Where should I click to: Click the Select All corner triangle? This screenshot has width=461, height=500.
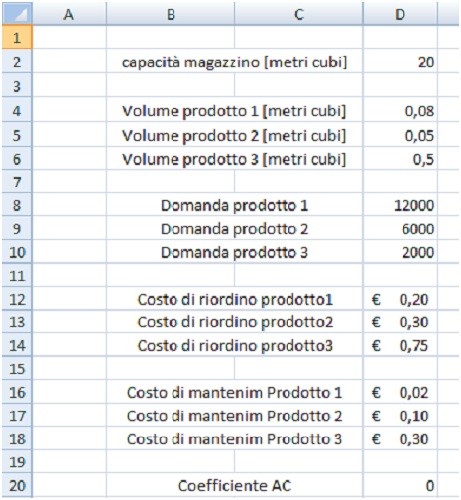pos(17,14)
